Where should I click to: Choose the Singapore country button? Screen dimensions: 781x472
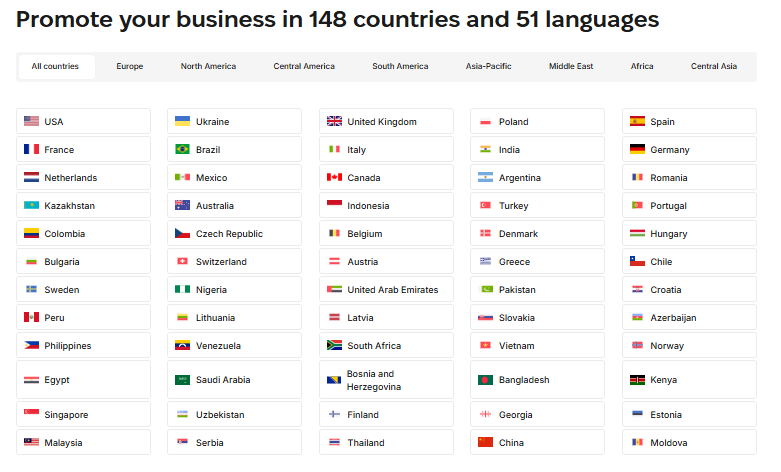coord(83,414)
